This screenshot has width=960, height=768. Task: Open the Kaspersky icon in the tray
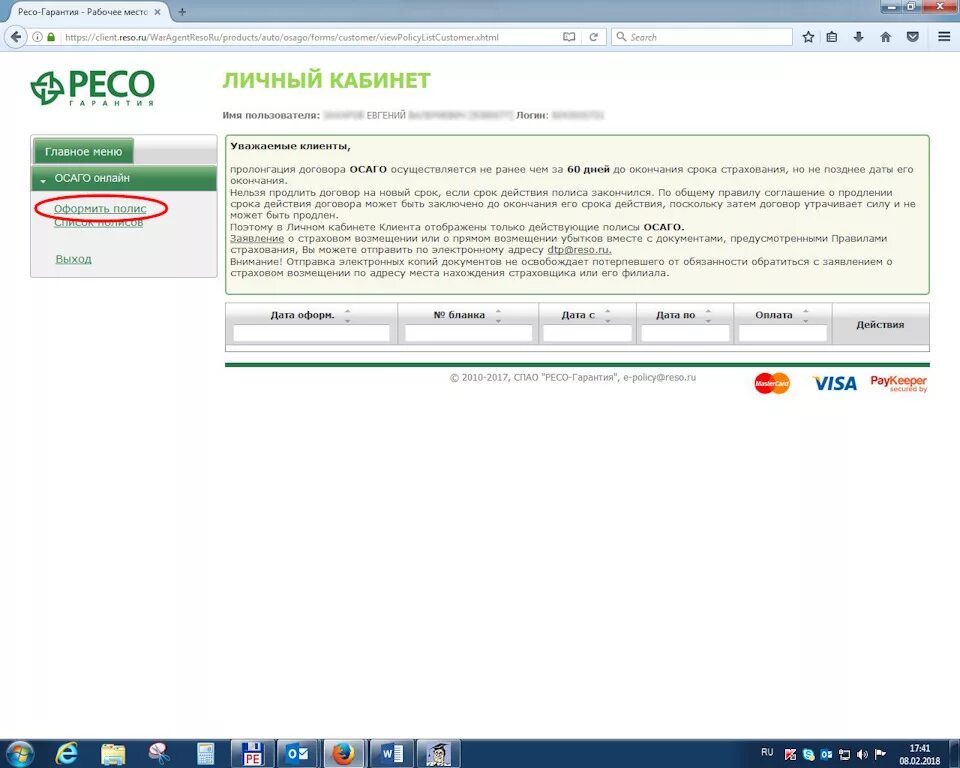point(791,755)
